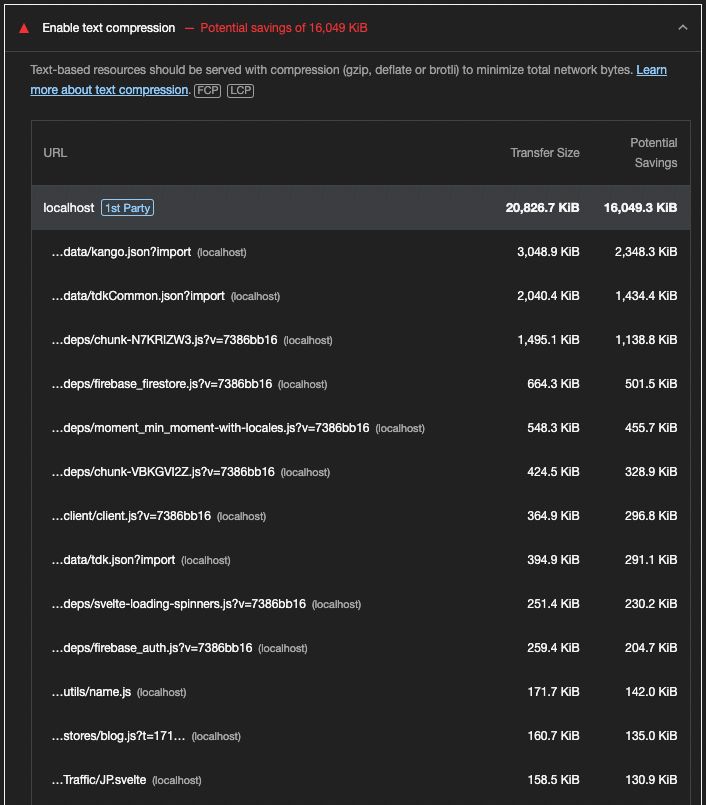Image resolution: width=706 pixels, height=805 pixels.
Task: Click the LCP metric badge
Action: click(240, 91)
